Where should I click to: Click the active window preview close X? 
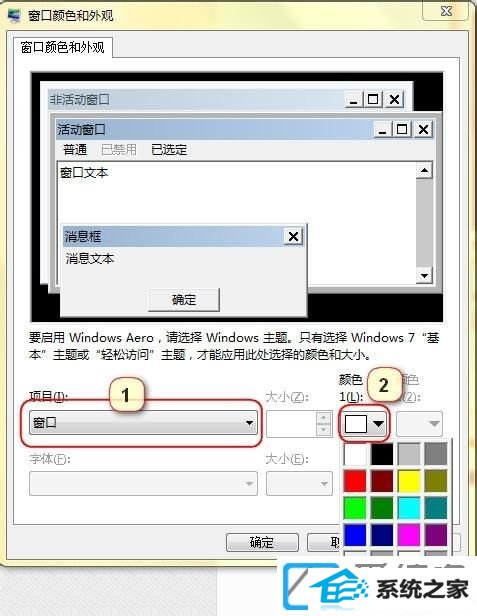pos(423,129)
